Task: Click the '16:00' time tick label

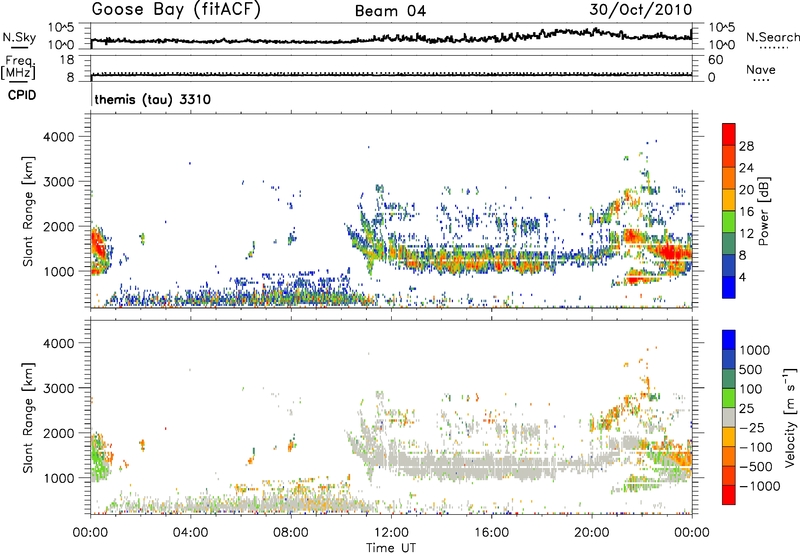Action: tap(491, 533)
